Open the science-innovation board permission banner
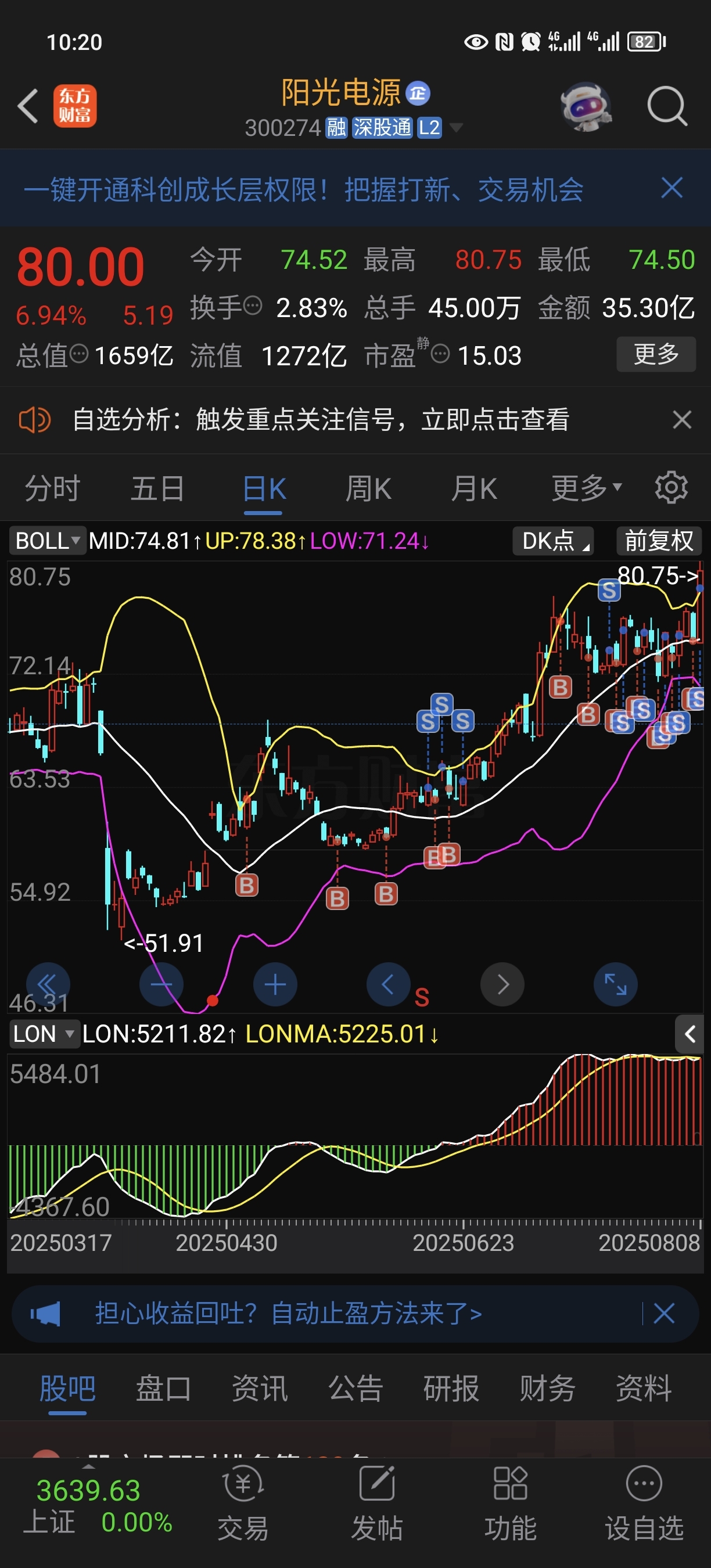The height and width of the screenshot is (1568, 711). pos(304,189)
